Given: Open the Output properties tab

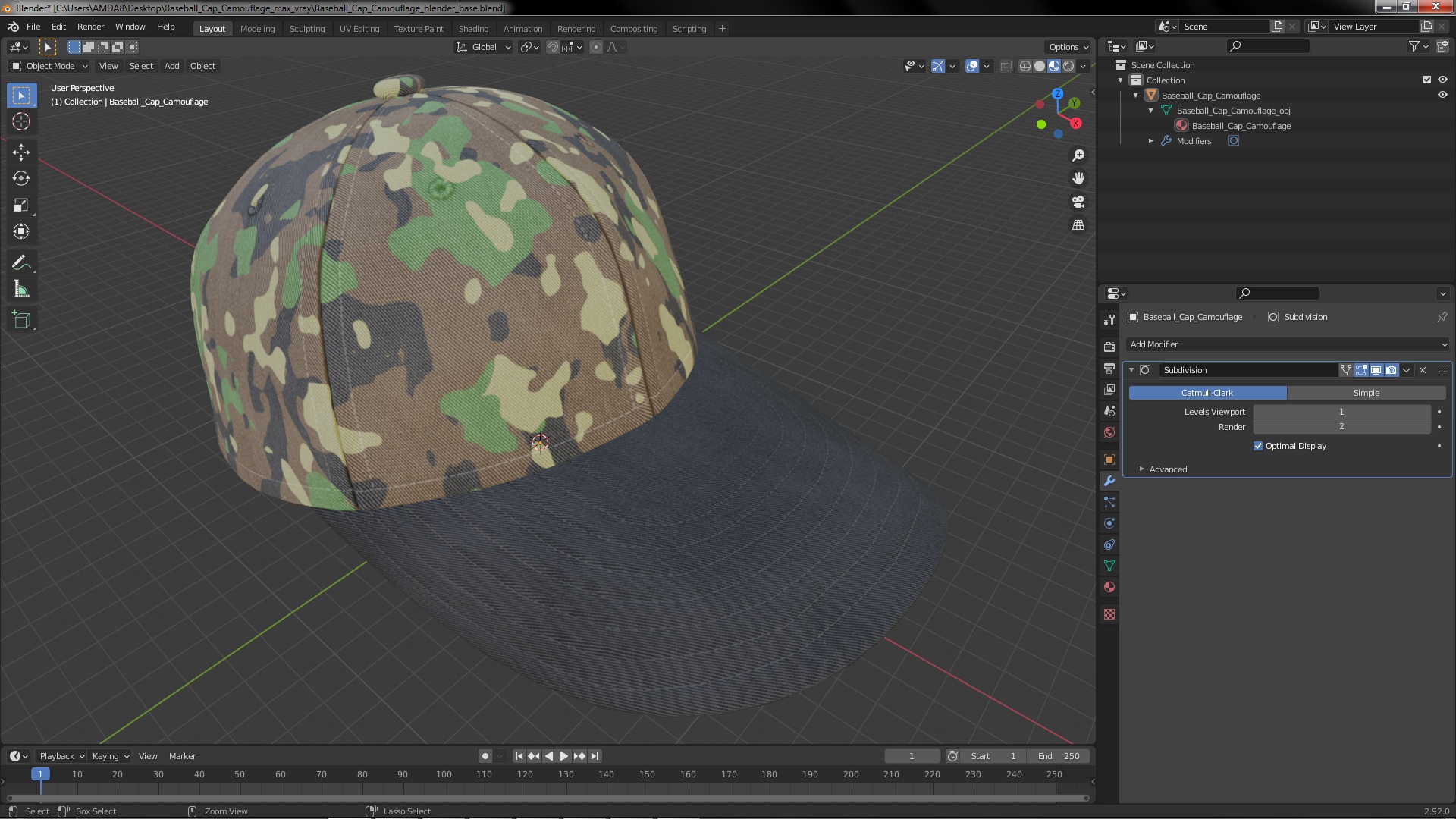Looking at the screenshot, I should [x=1109, y=368].
